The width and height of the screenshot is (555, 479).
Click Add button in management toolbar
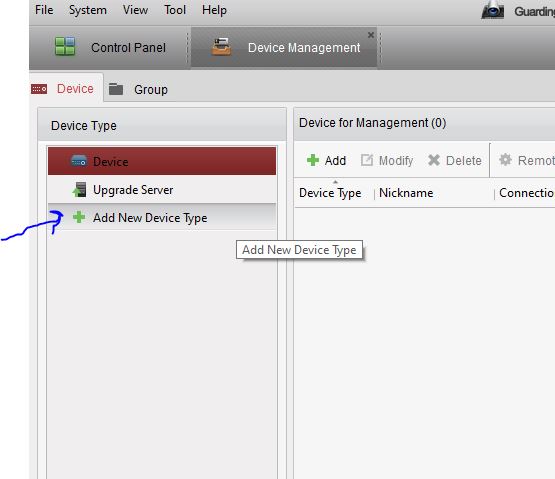pyautogui.click(x=326, y=160)
